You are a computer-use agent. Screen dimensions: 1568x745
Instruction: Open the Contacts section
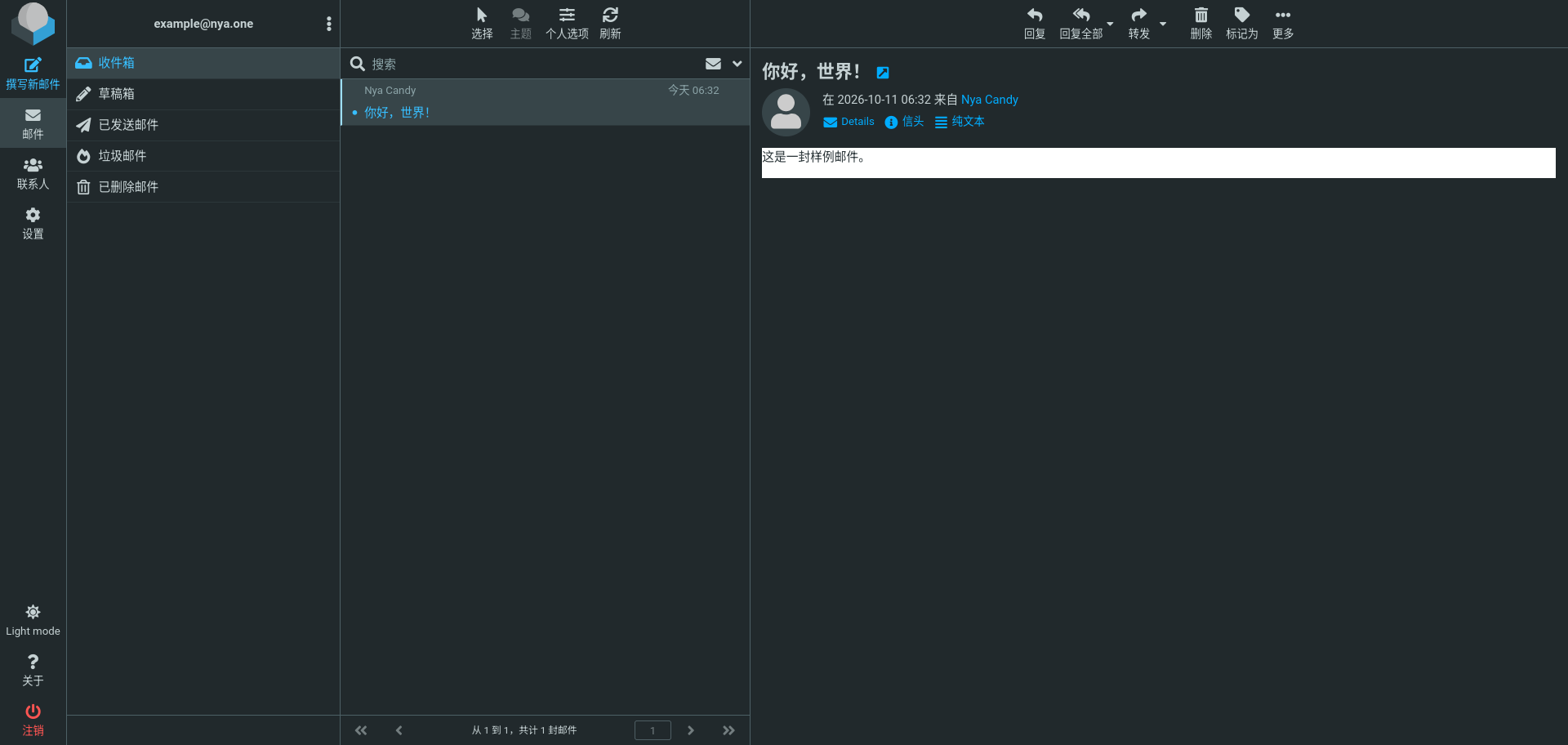pos(33,173)
